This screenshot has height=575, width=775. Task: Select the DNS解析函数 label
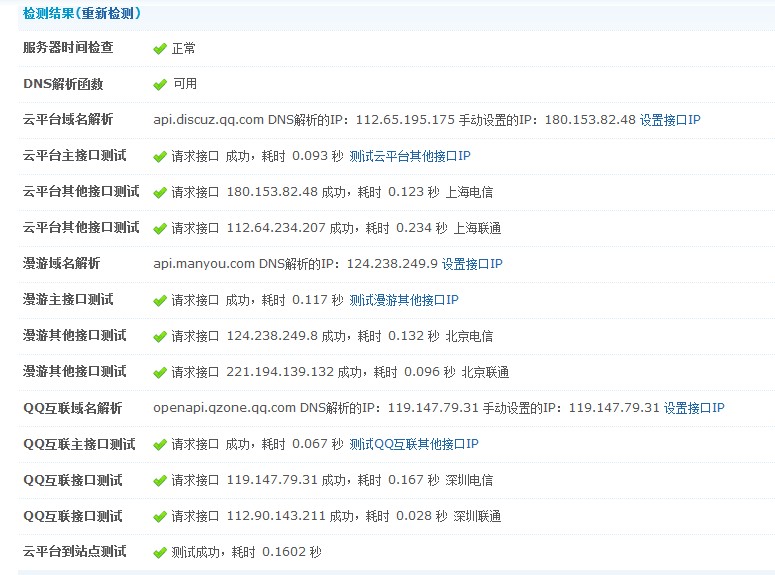[63, 84]
